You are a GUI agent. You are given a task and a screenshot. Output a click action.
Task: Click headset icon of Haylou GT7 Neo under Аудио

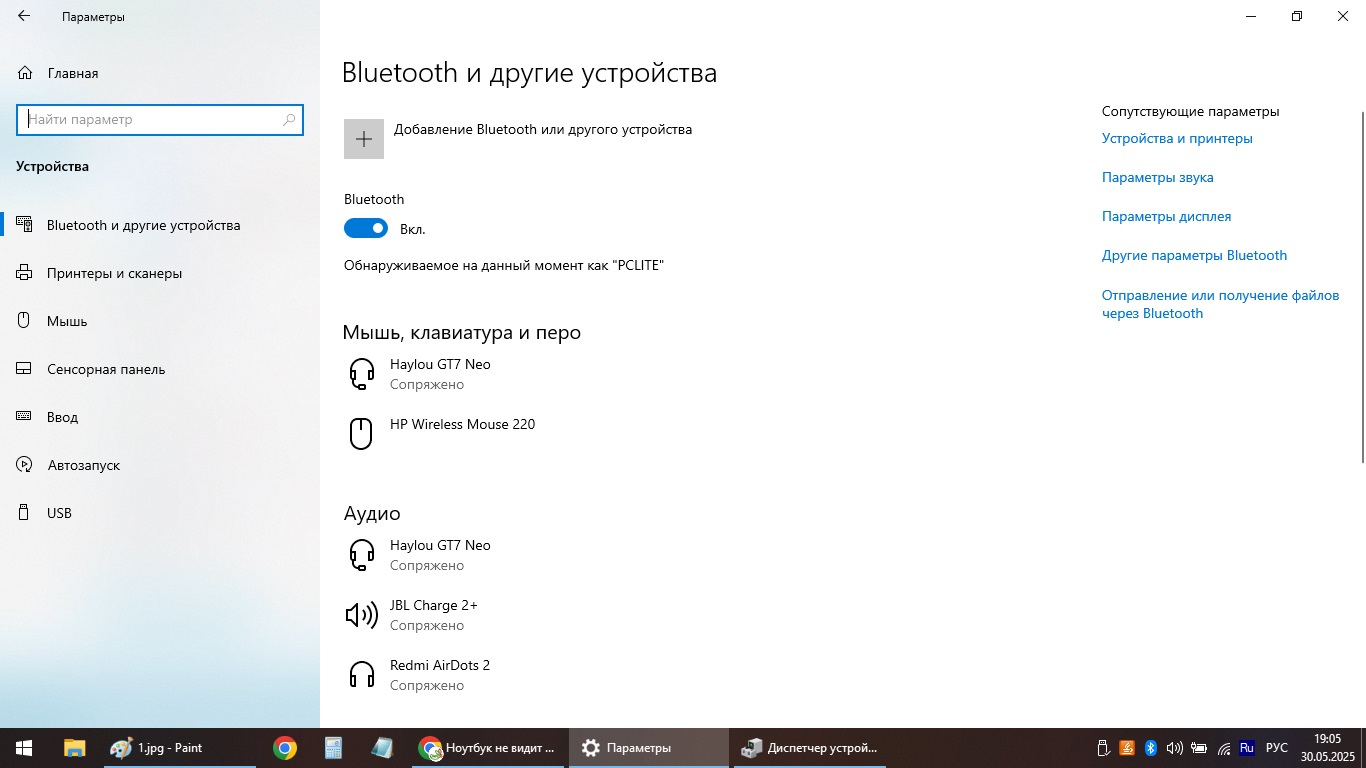(361, 555)
